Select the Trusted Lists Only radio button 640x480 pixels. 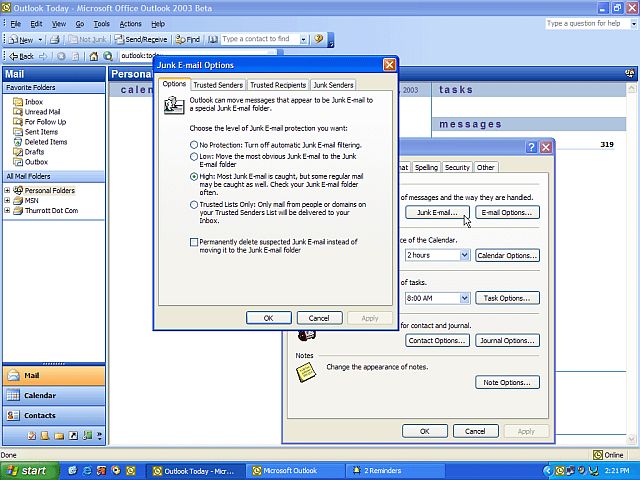(x=194, y=205)
